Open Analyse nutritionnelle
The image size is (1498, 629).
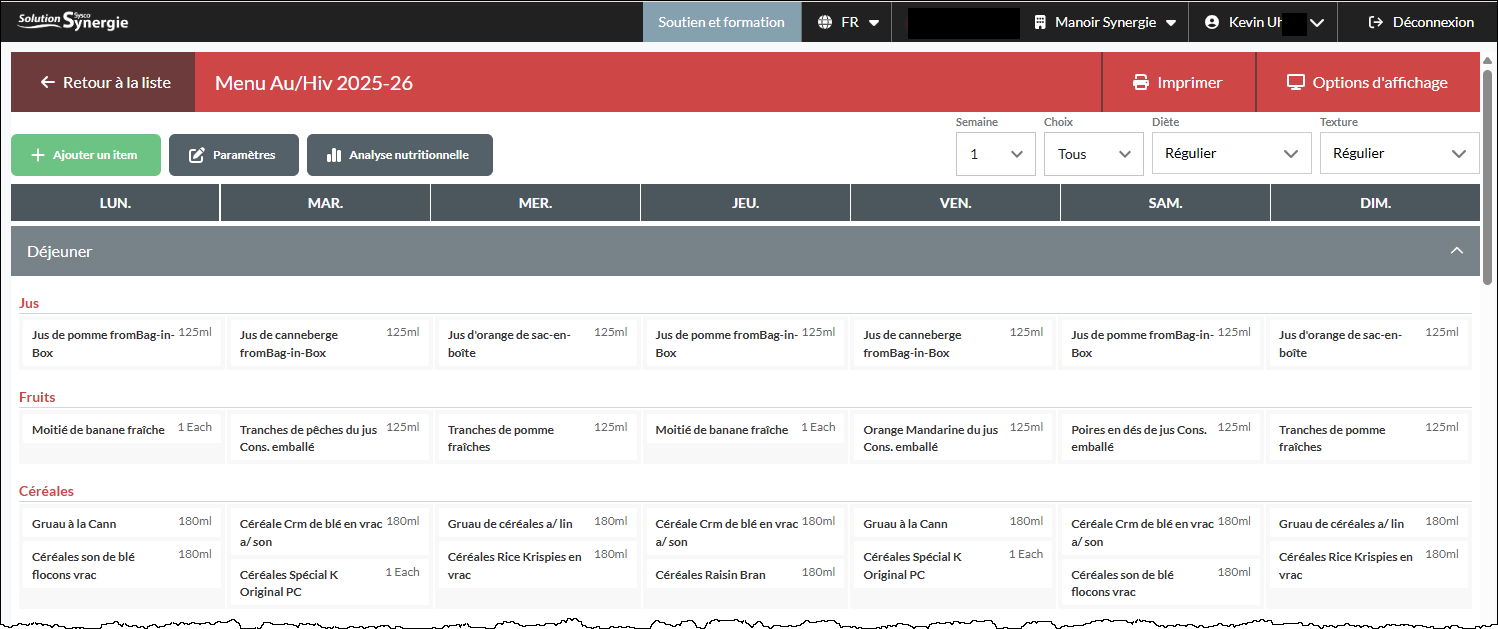400,155
